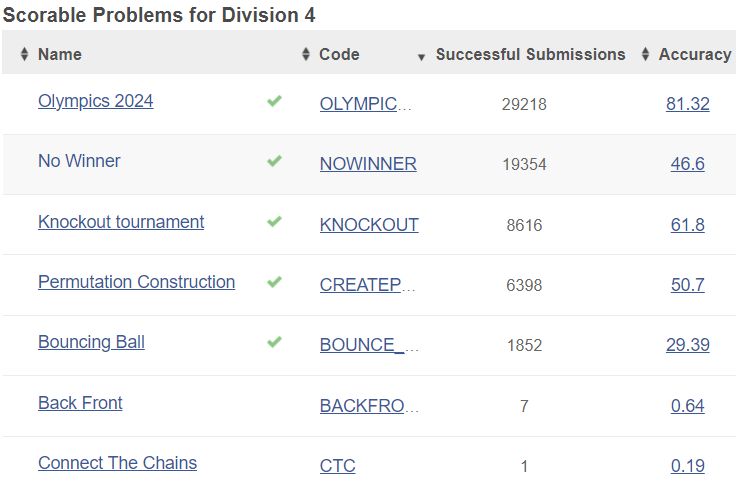Click checkmark beside Permutation Construction
This screenshot has height=493, width=736.
click(x=274, y=282)
